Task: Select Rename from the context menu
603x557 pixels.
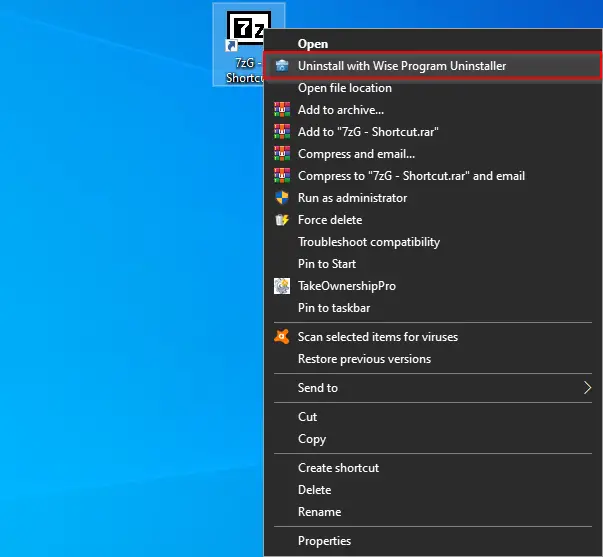Action: point(433,512)
